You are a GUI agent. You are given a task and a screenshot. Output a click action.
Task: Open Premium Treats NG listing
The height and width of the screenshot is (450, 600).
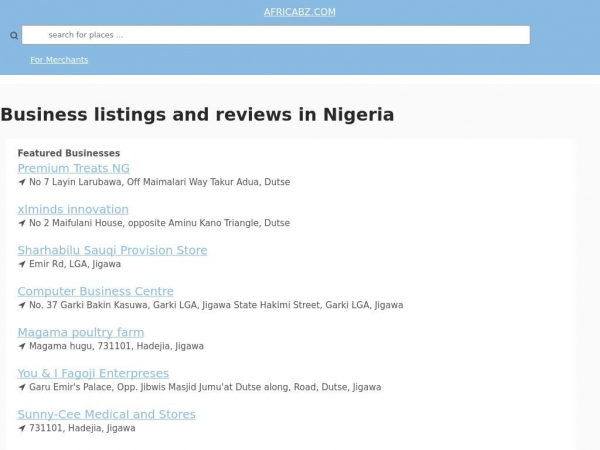click(x=73, y=168)
